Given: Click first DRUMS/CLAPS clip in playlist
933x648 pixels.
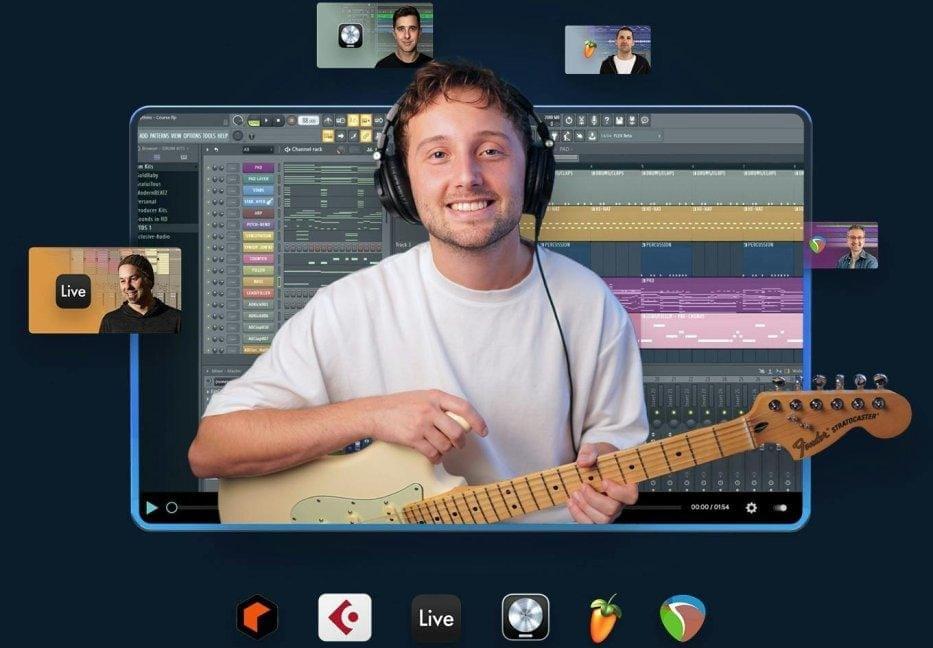Looking at the screenshot, I should click(x=571, y=187).
